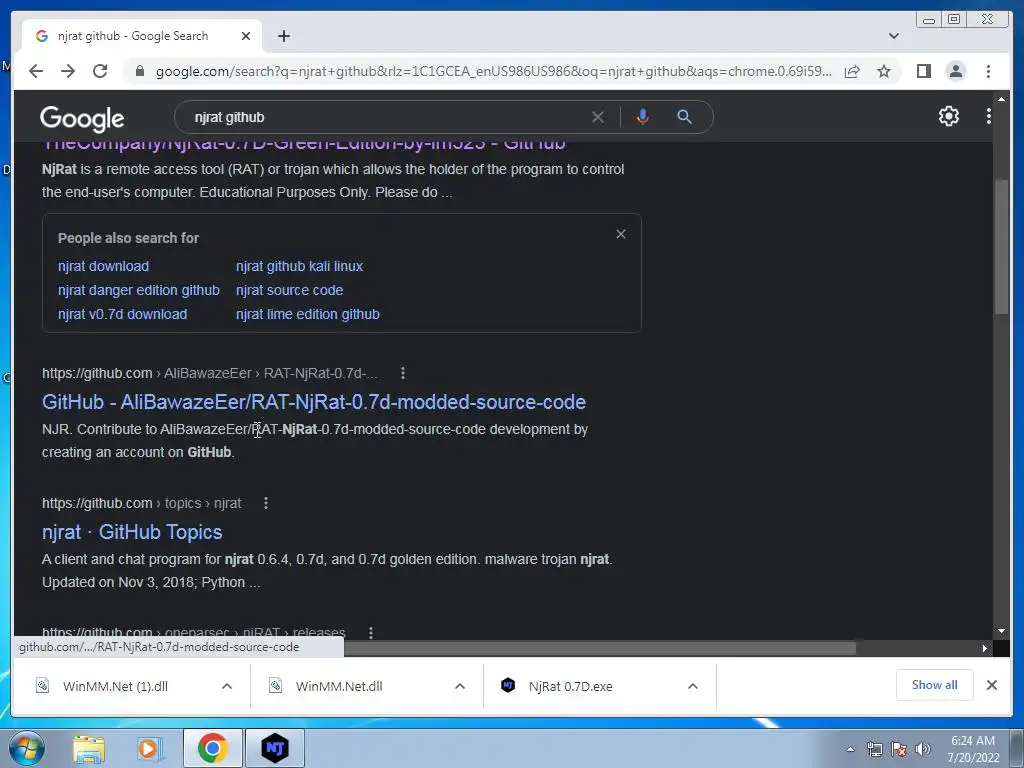Open the WinMM.Net (1).dll download file
The image size is (1024, 768).
(115, 686)
